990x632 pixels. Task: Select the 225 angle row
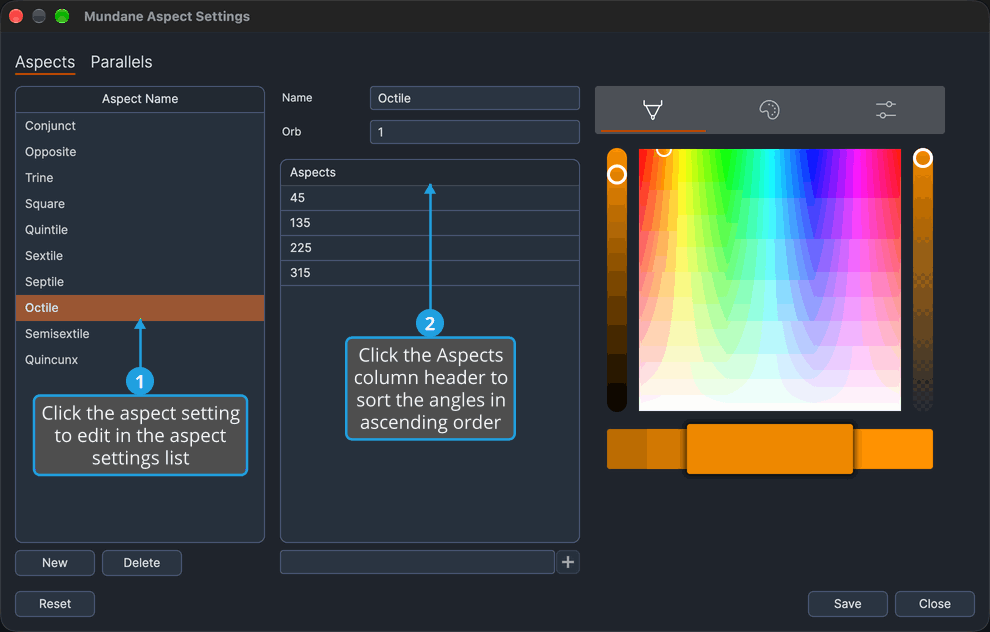coord(429,247)
